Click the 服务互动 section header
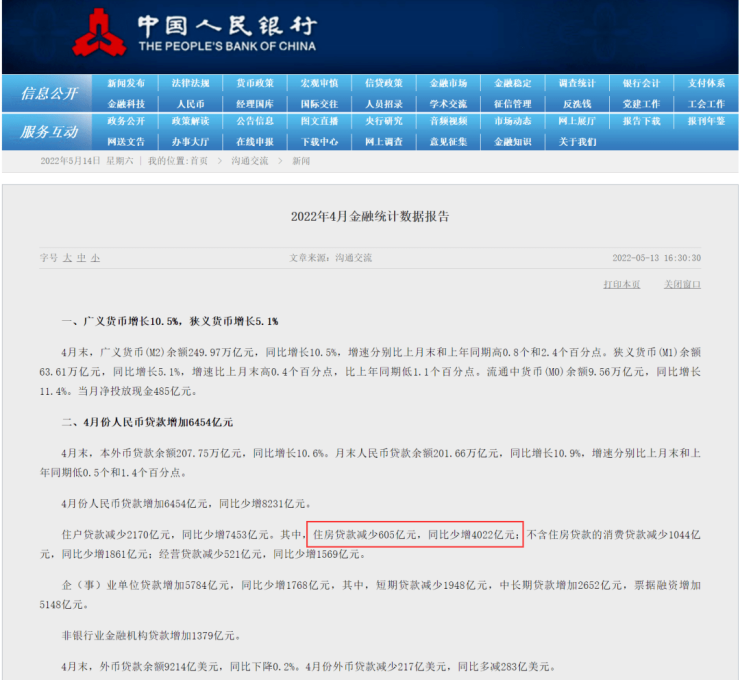This screenshot has width=740, height=680. (x=49, y=132)
